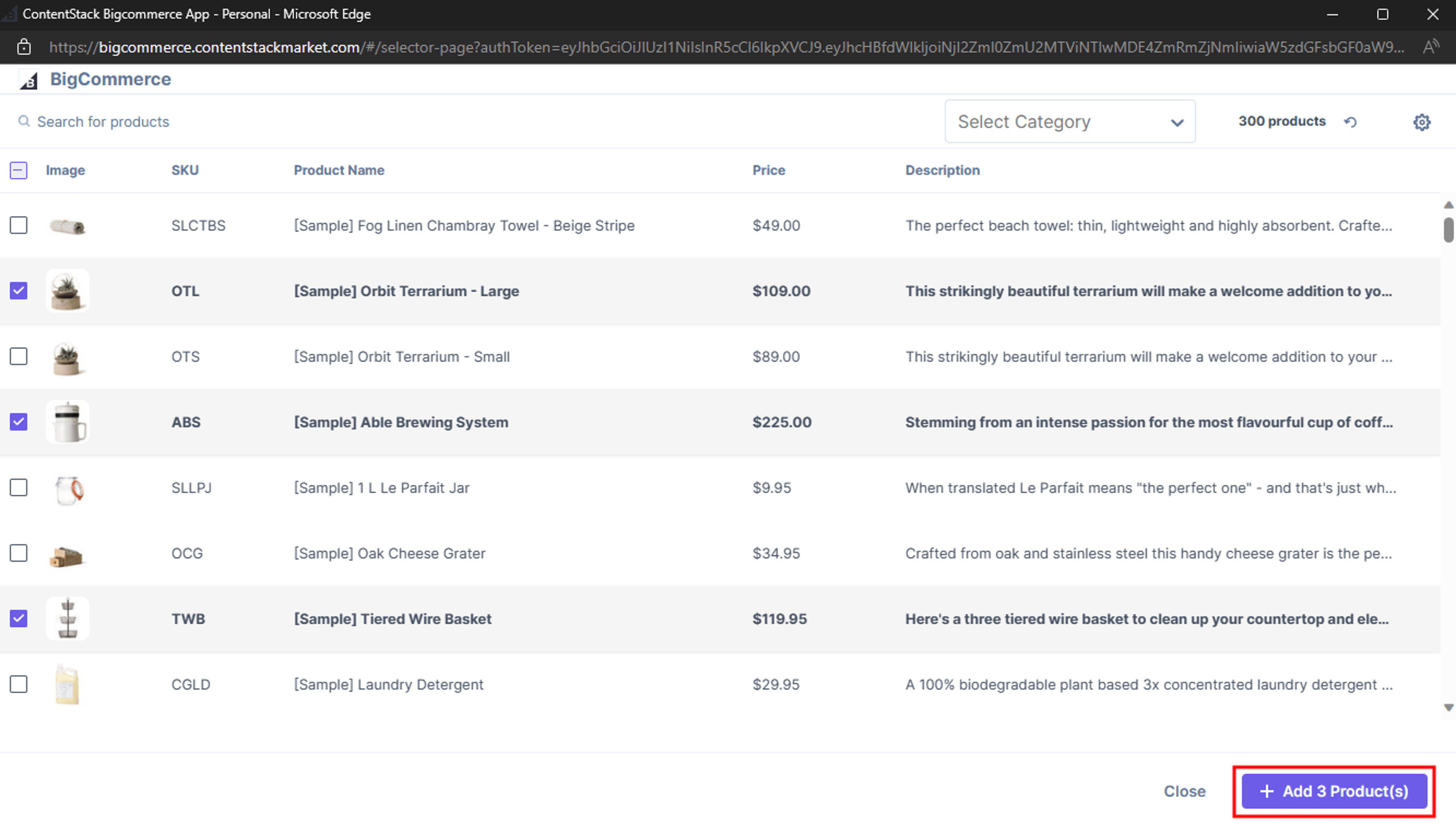The height and width of the screenshot is (824, 1456).
Task: Check the Fog Linen Chambray Towel checkbox
Action: click(x=19, y=225)
